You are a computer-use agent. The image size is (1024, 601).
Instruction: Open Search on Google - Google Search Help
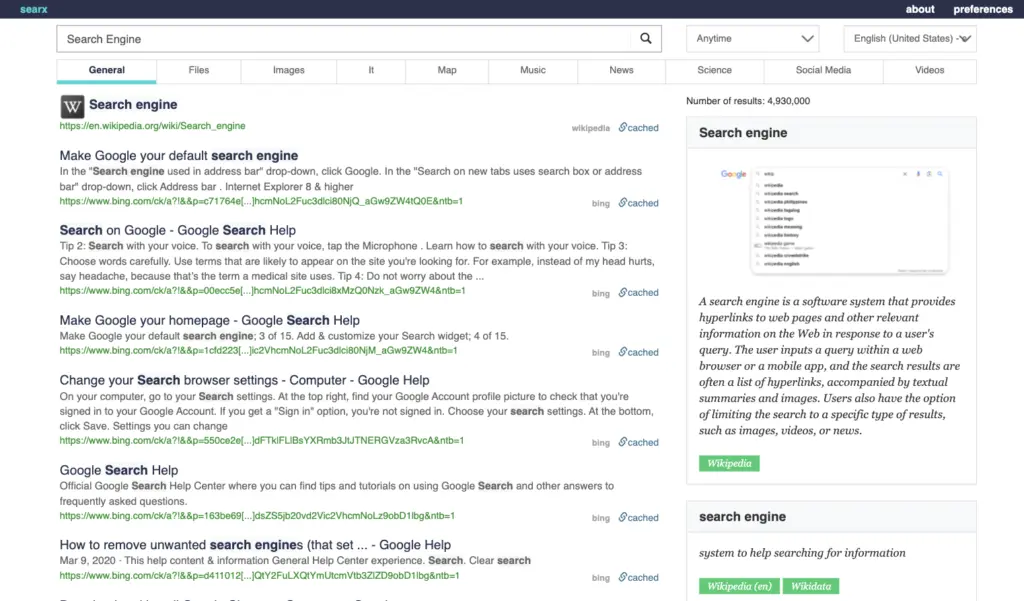coord(178,230)
